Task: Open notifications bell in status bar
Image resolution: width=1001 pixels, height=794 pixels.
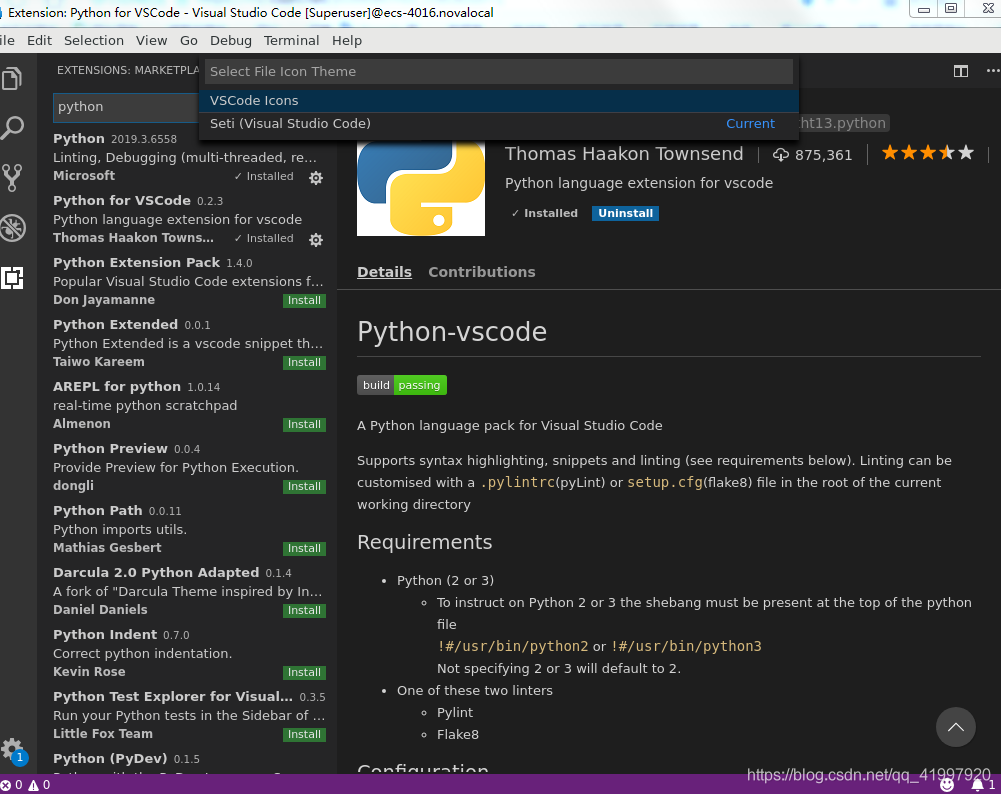Action: pos(983,784)
